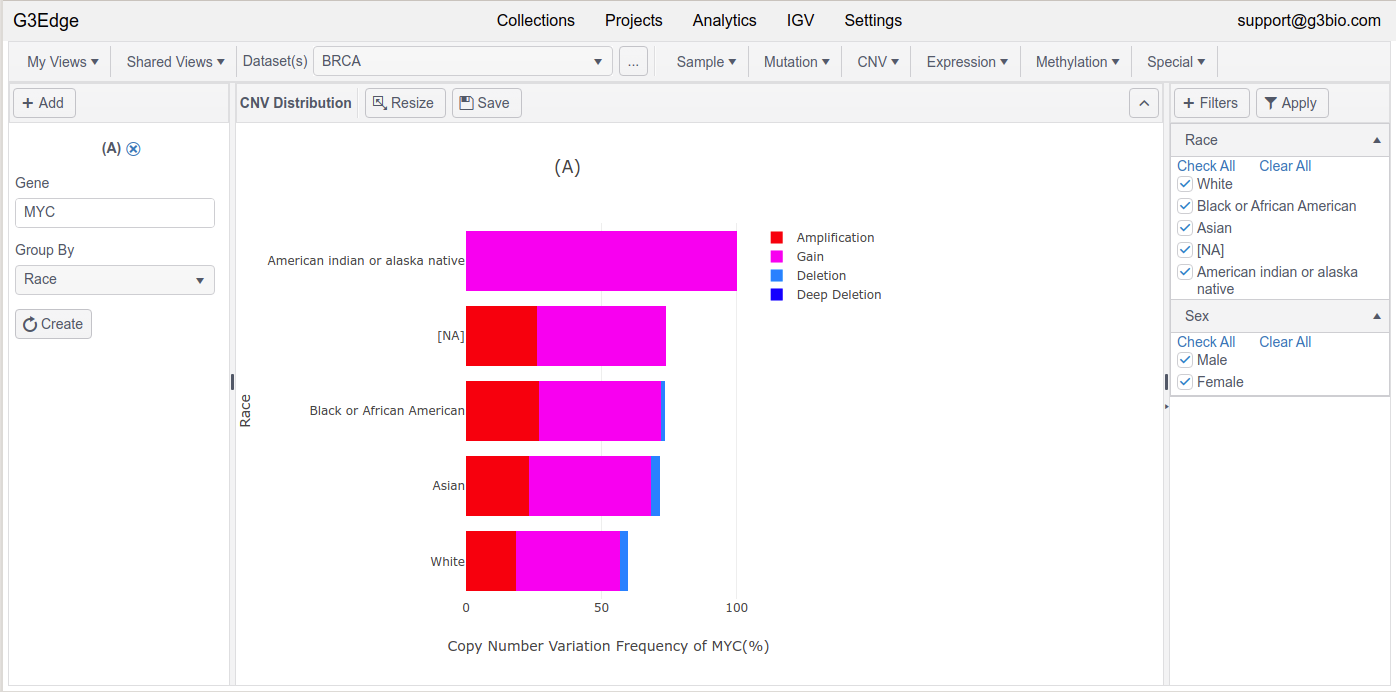The image size is (1396, 692).
Task: Click the left panel splitter handle
Action: pyautogui.click(x=232, y=382)
